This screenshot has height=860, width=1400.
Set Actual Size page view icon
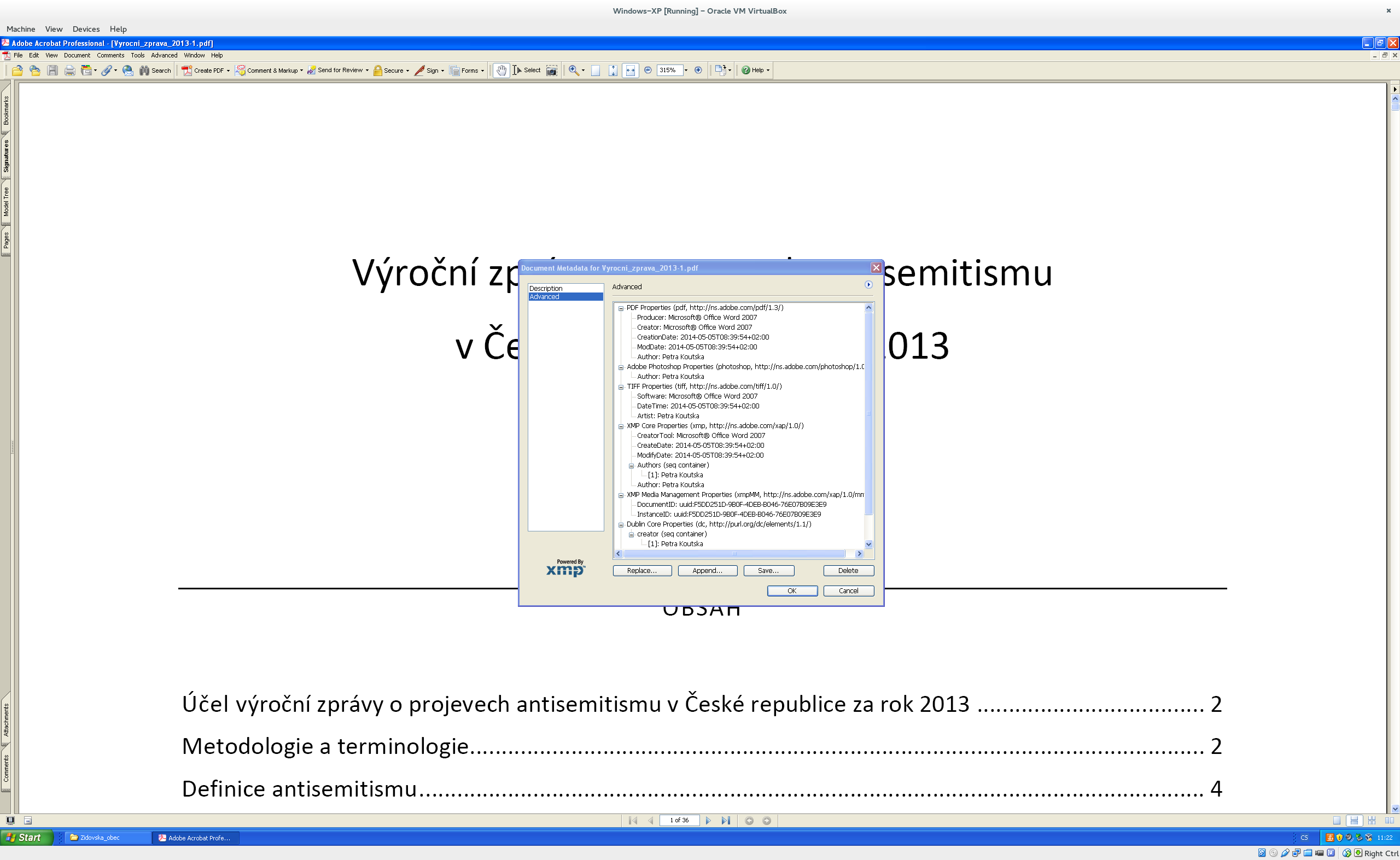(596, 71)
